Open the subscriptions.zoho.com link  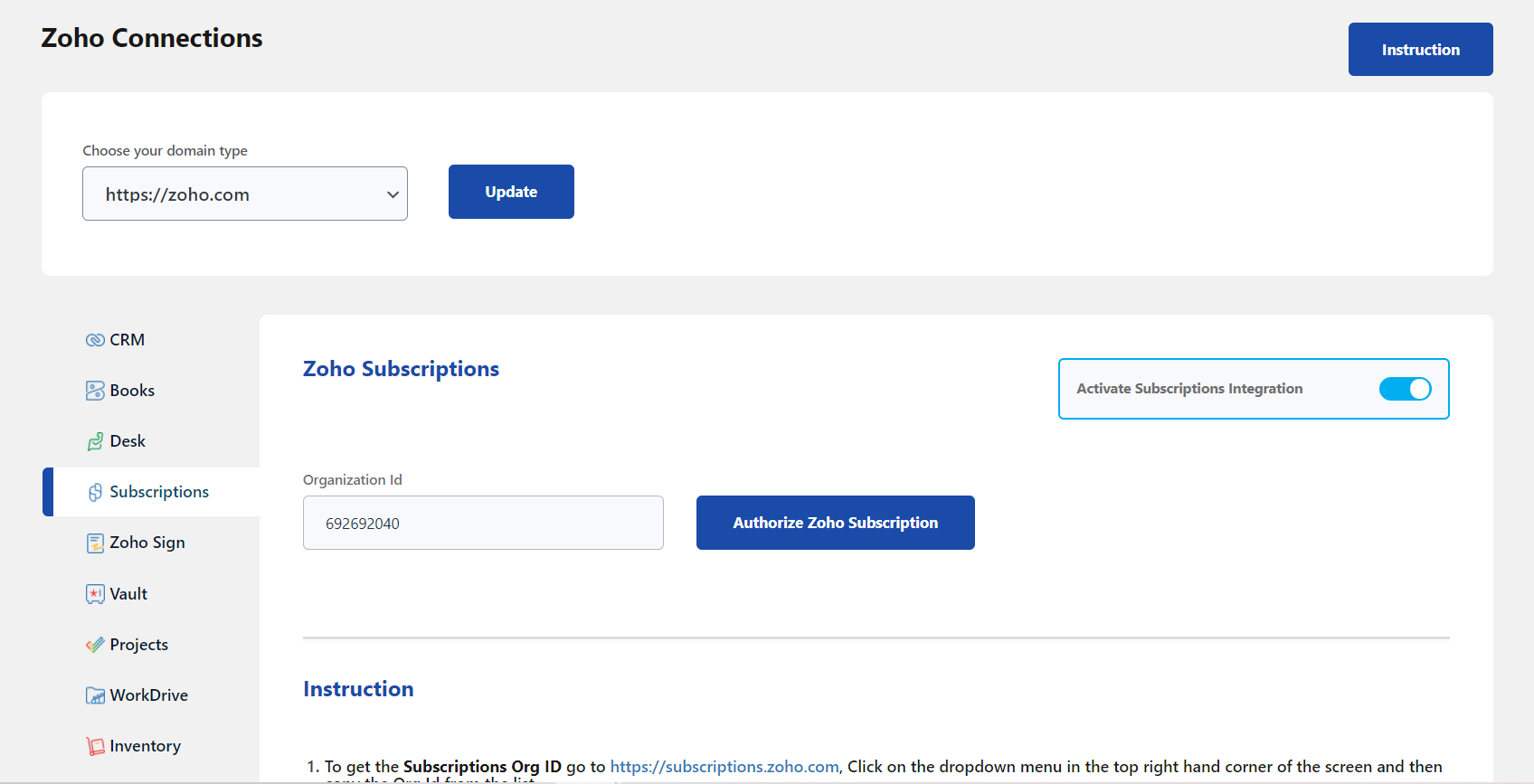724,767
